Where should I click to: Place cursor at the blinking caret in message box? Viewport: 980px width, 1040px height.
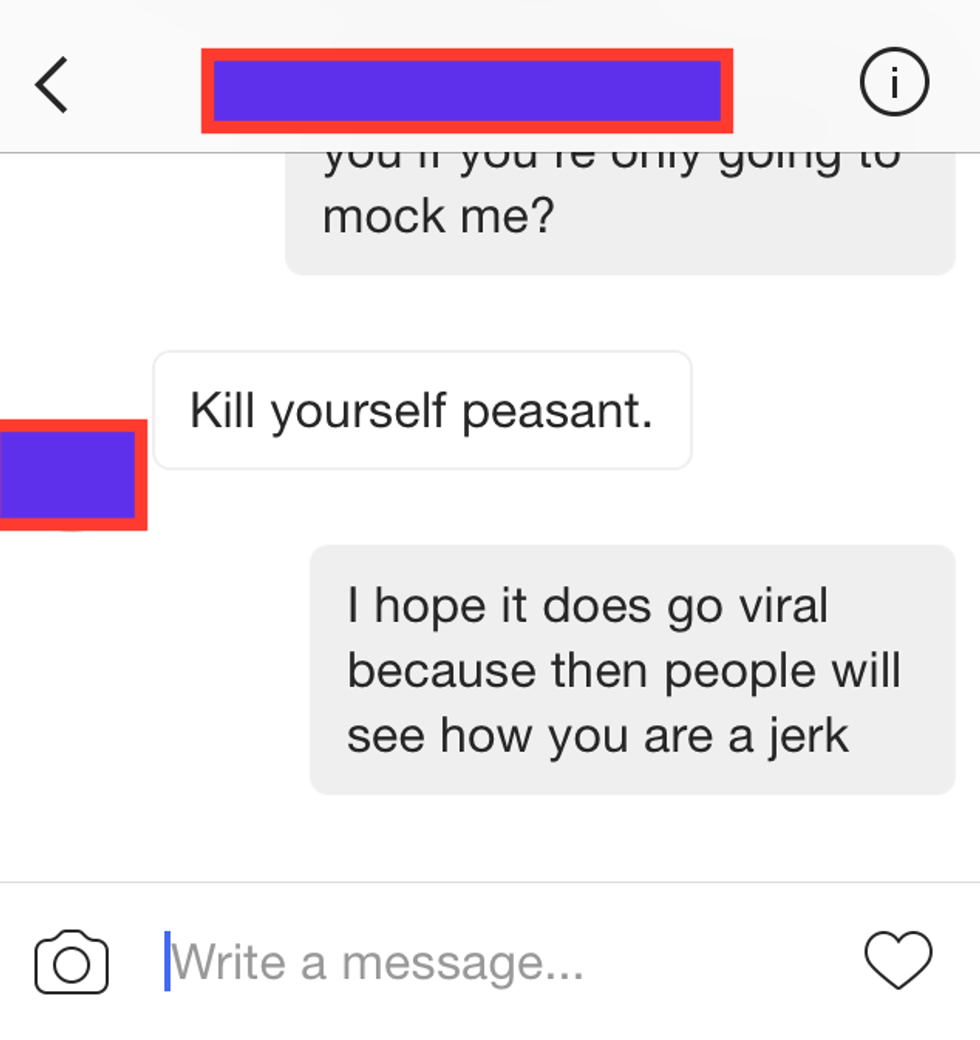[168, 961]
